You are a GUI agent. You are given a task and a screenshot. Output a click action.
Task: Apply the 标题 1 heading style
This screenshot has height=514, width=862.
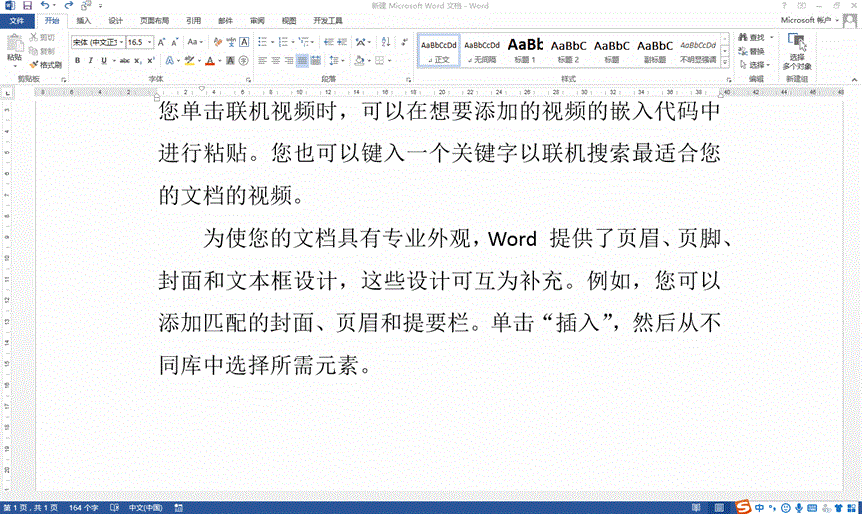coord(526,50)
